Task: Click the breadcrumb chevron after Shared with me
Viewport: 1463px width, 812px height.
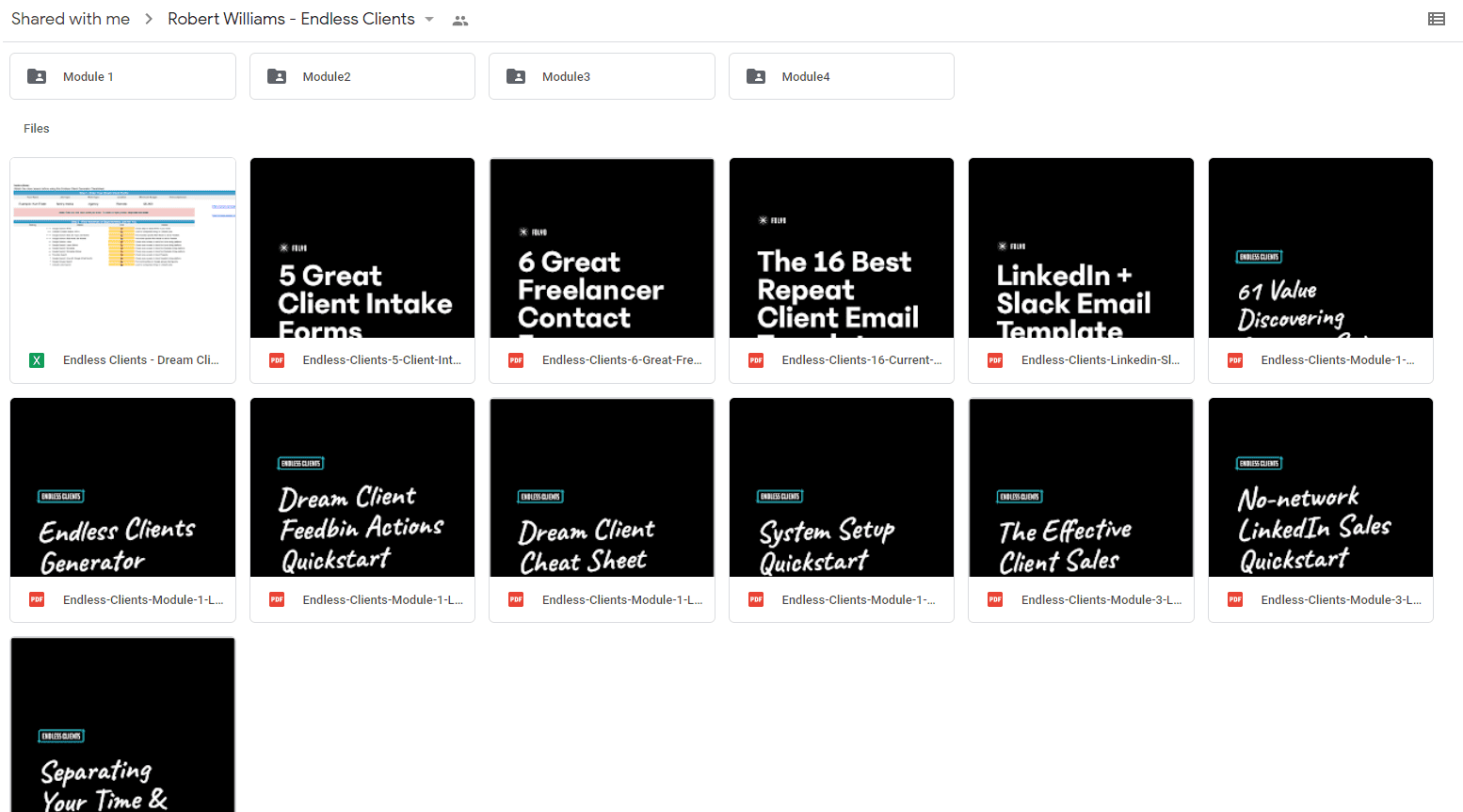Action: [x=149, y=19]
